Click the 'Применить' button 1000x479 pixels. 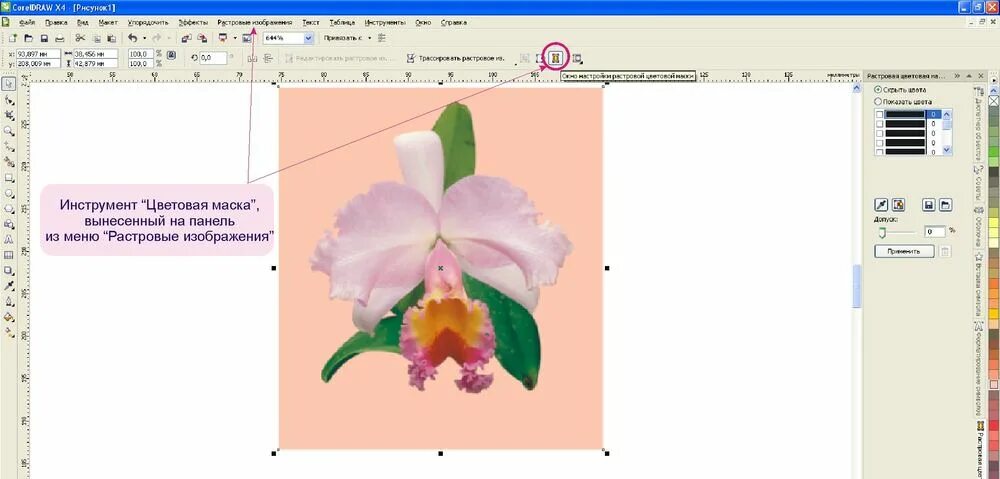(x=904, y=251)
